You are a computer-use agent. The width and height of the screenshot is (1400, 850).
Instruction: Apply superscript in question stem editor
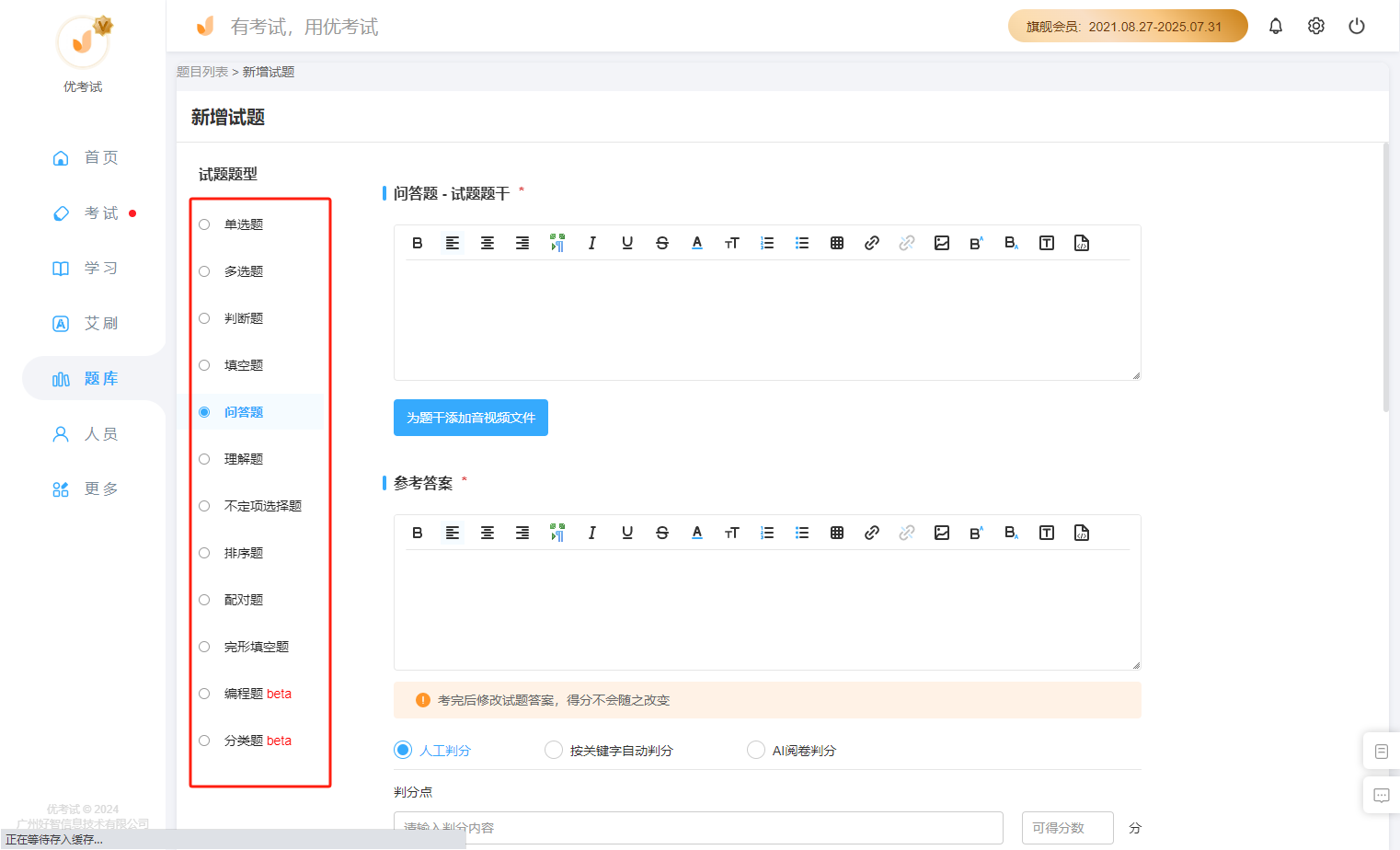[977, 243]
